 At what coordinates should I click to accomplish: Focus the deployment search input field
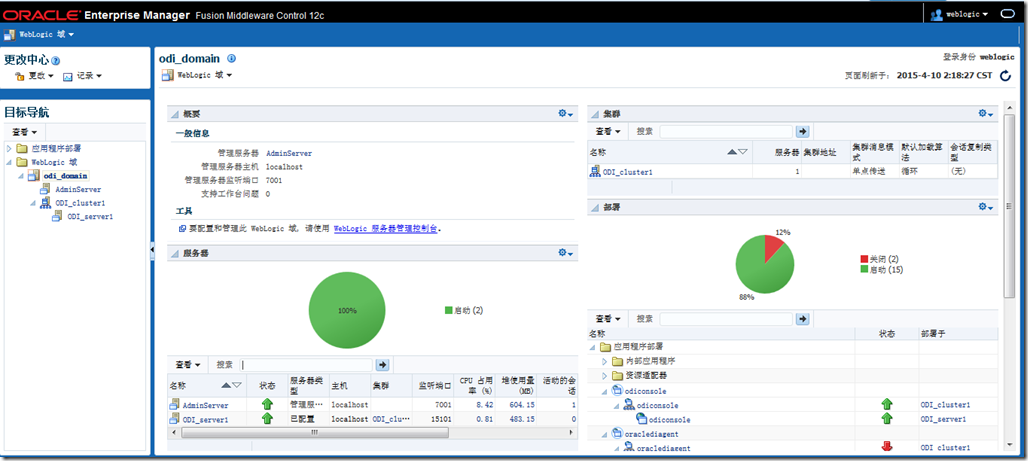(x=726, y=319)
